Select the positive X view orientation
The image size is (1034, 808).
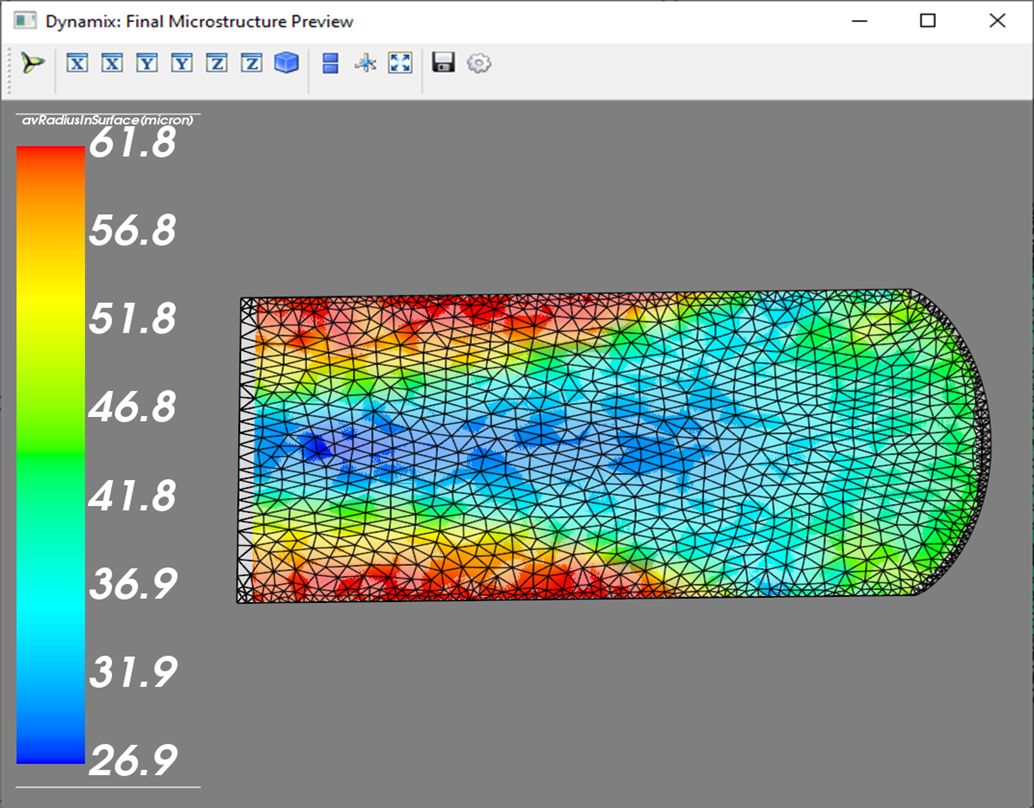pyautogui.click(x=76, y=63)
